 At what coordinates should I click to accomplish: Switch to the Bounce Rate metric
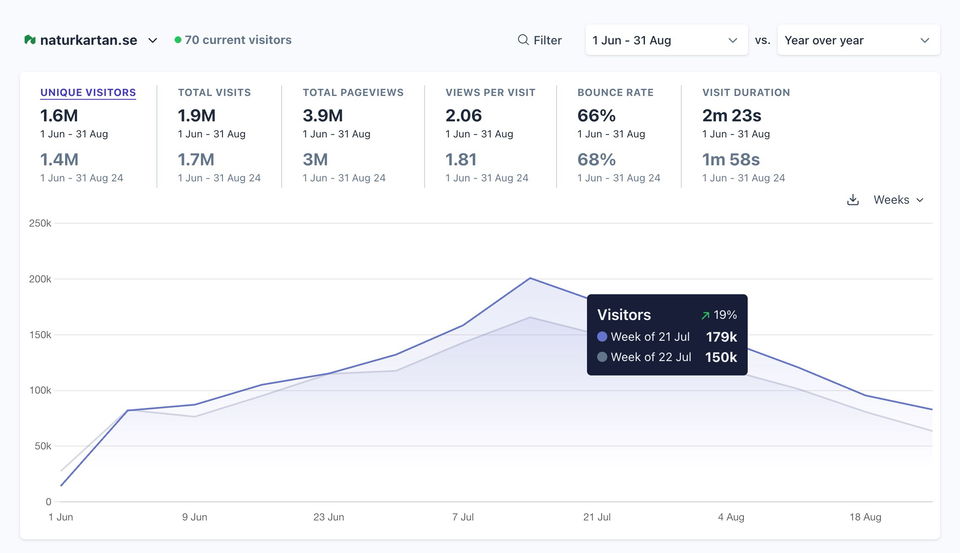pos(615,92)
